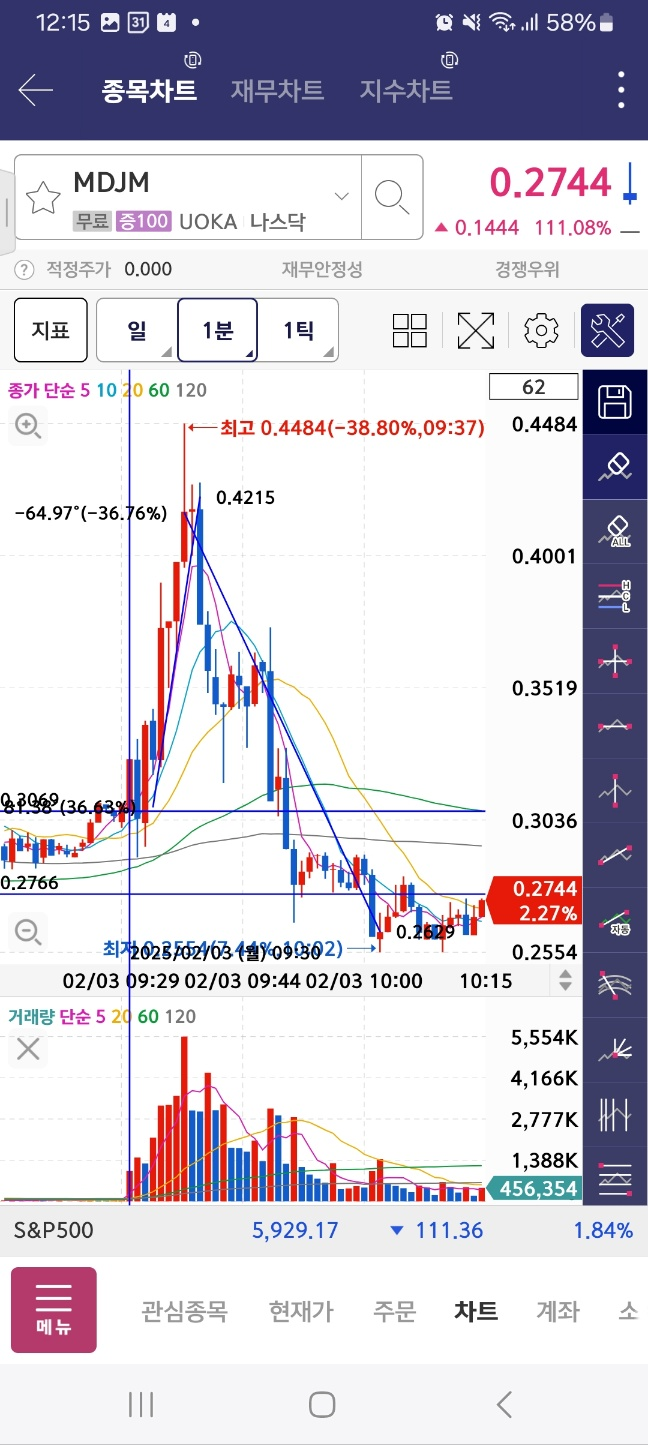This screenshot has height=1445, width=648.
Task: Tap the Android home button
Action: (x=322, y=1404)
